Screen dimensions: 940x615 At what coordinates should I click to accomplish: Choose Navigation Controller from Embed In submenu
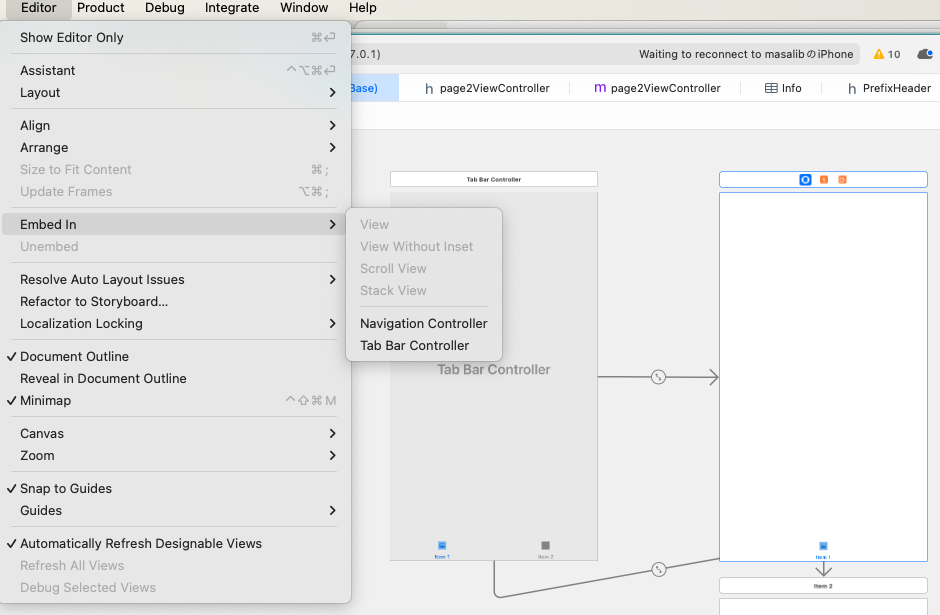click(x=424, y=323)
